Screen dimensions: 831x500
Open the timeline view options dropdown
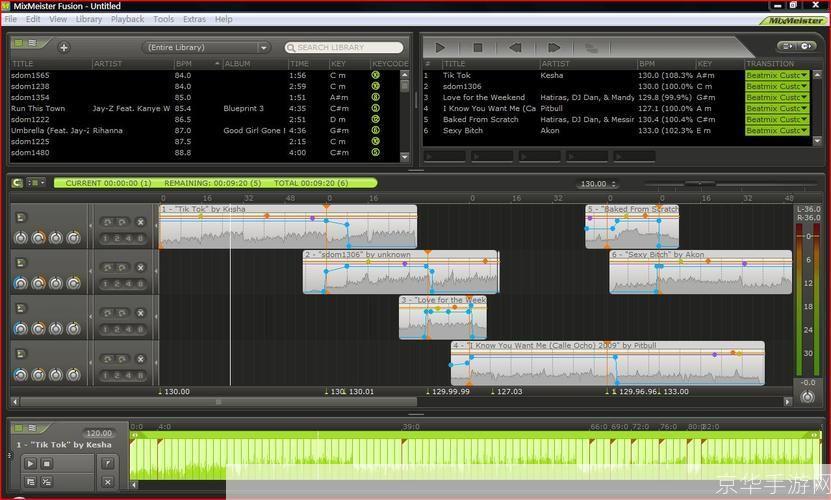(x=36, y=183)
